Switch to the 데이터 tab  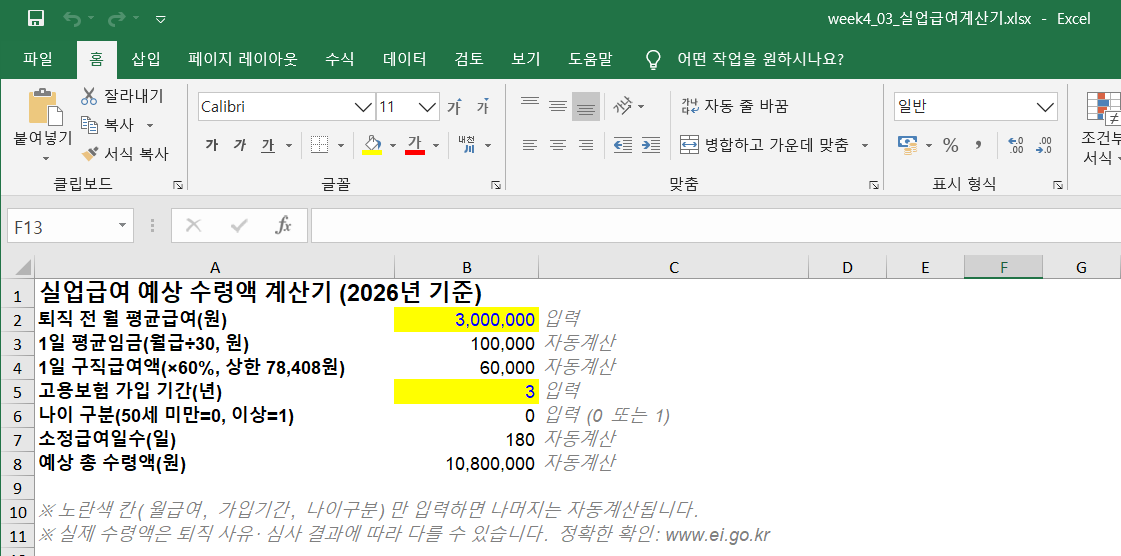click(405, 59)
